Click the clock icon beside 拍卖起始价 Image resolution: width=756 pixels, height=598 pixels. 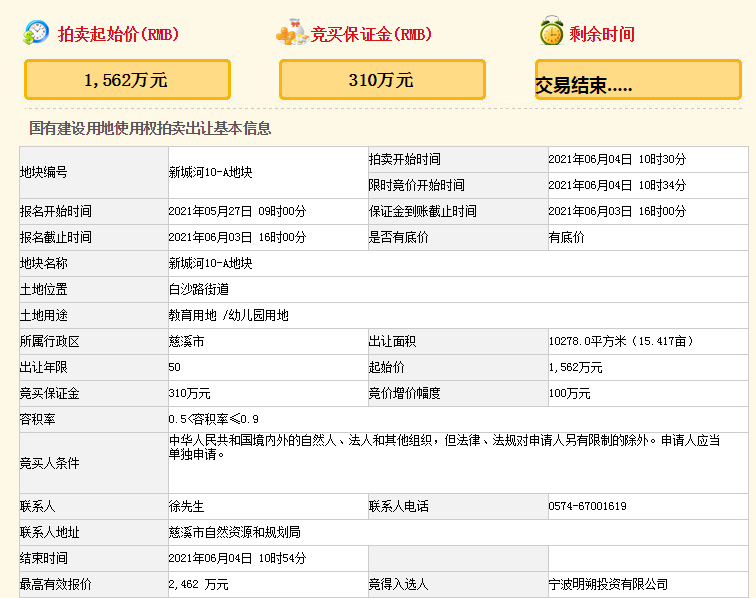[x=36, y=32]
